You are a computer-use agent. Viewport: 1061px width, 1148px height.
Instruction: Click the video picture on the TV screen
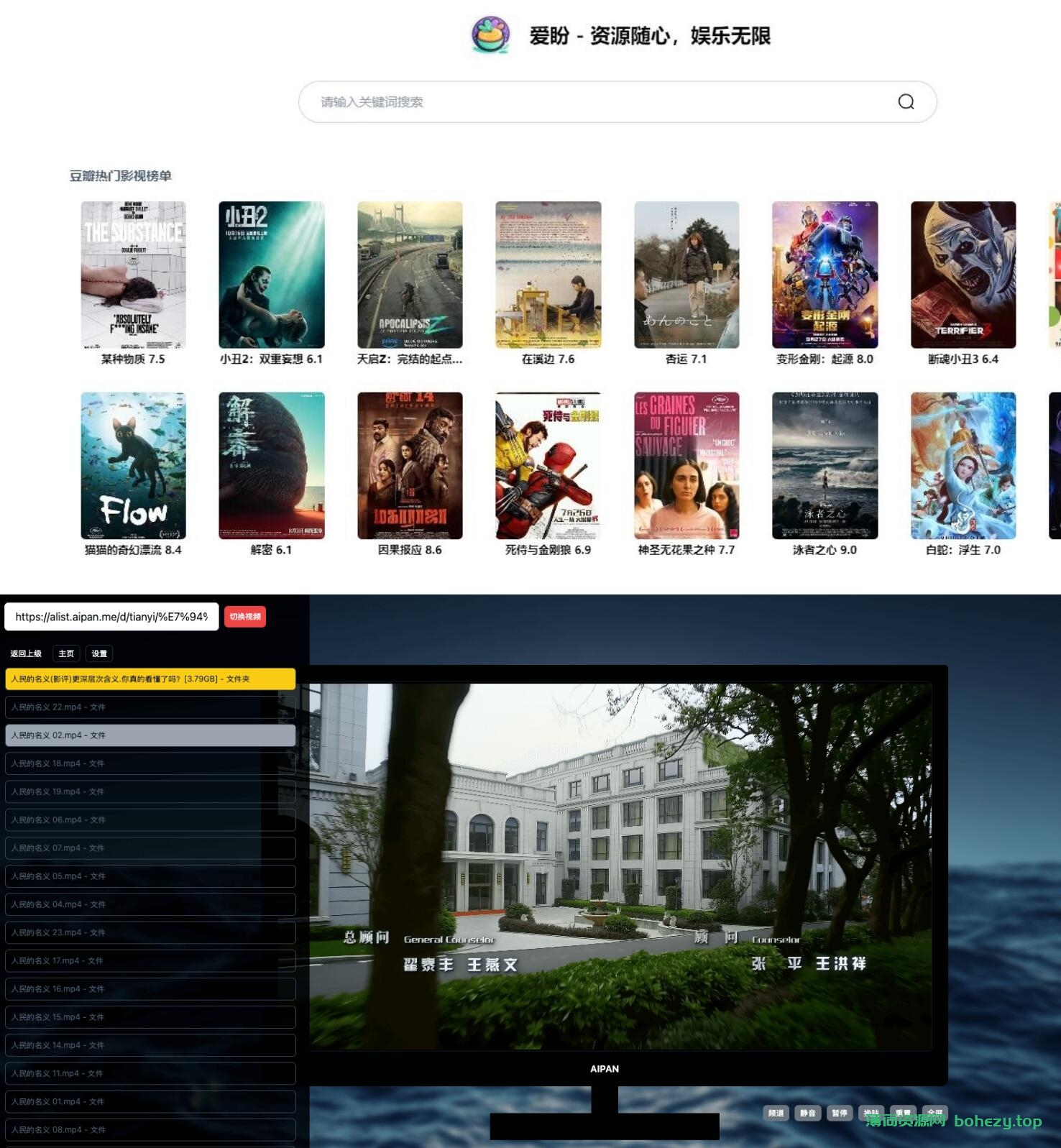tap(620, 866)
